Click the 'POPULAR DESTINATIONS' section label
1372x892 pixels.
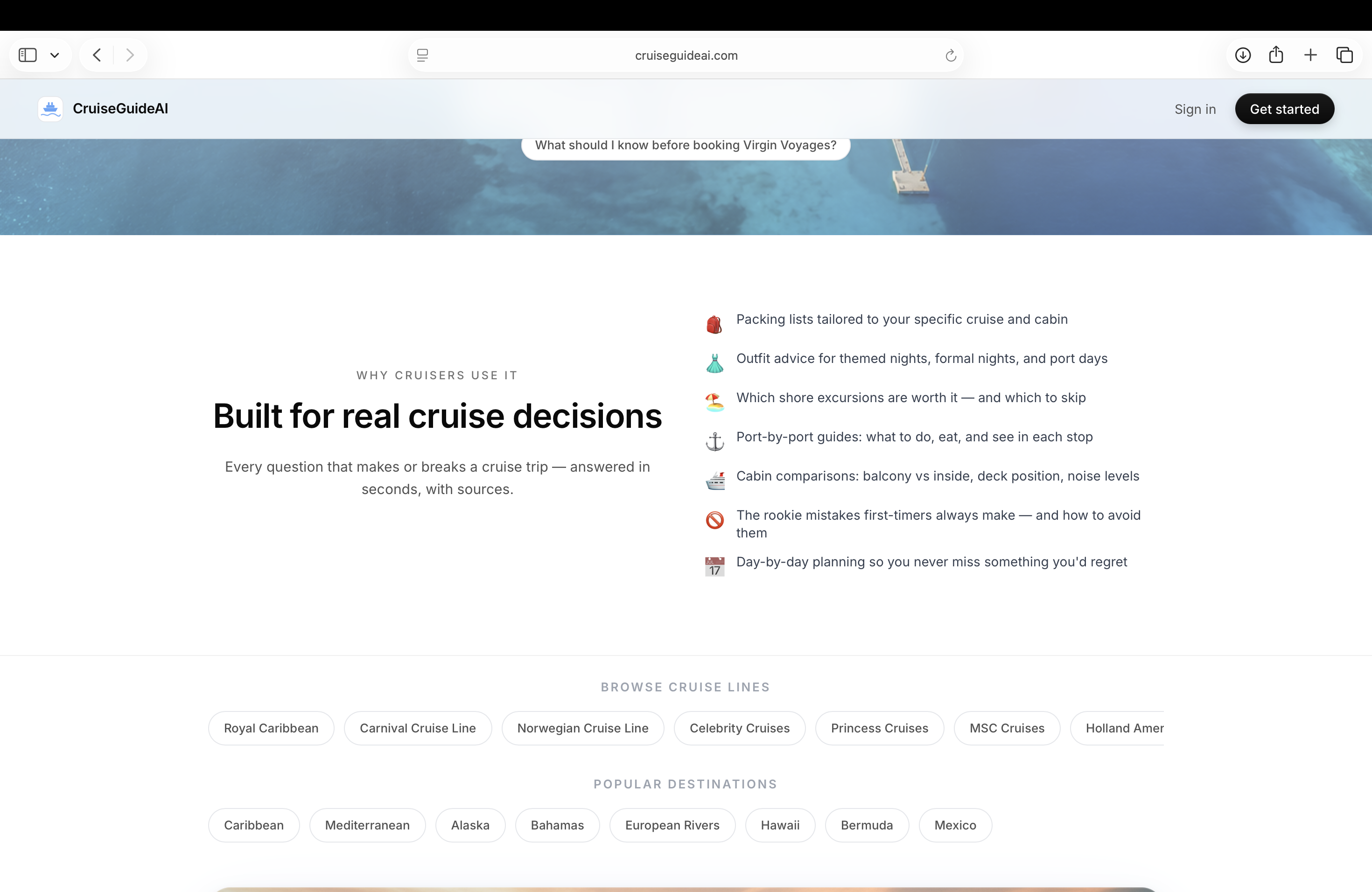point(686,784)
